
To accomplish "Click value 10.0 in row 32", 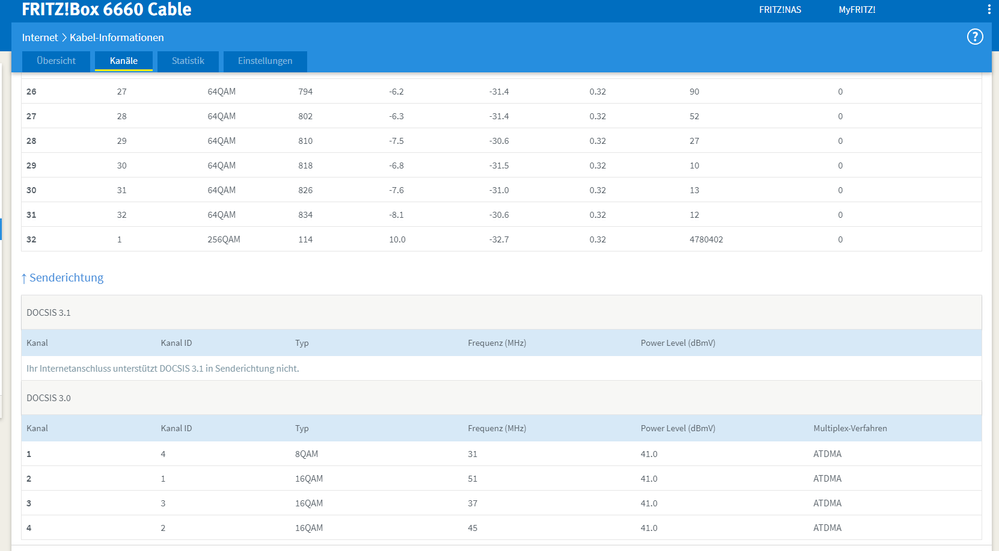I will pyautogui.click(x=397, y=240).
